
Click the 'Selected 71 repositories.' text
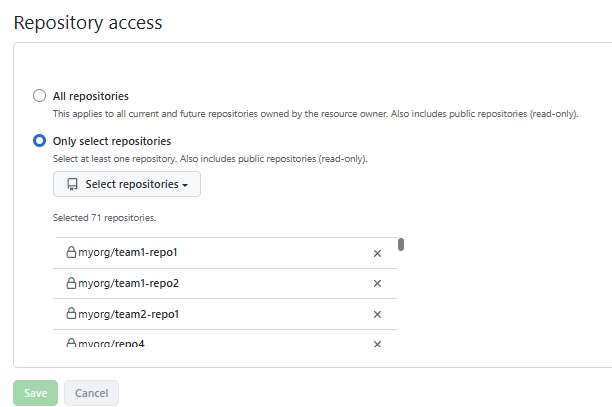click(105, 218)
